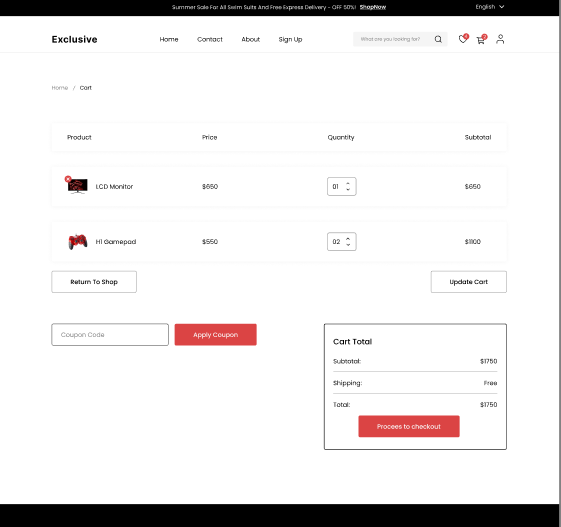This screenshot has height=527, width=561.
Task: Click the search magnifier icon
Action: [x=438, y=39]
